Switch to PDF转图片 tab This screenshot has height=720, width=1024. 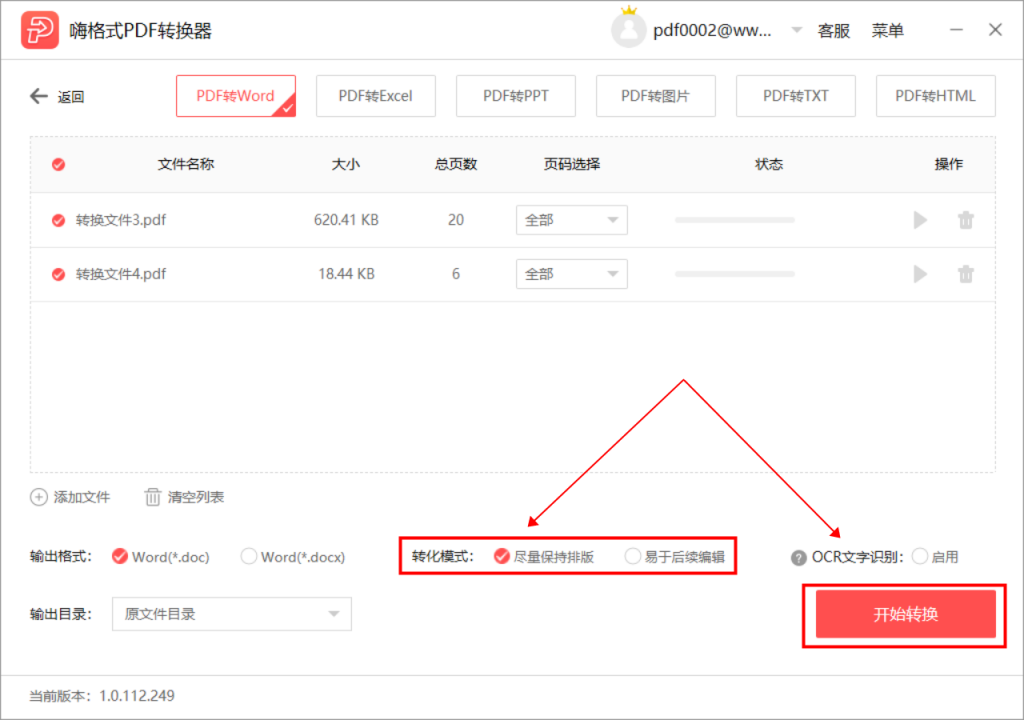coord(656,96)
